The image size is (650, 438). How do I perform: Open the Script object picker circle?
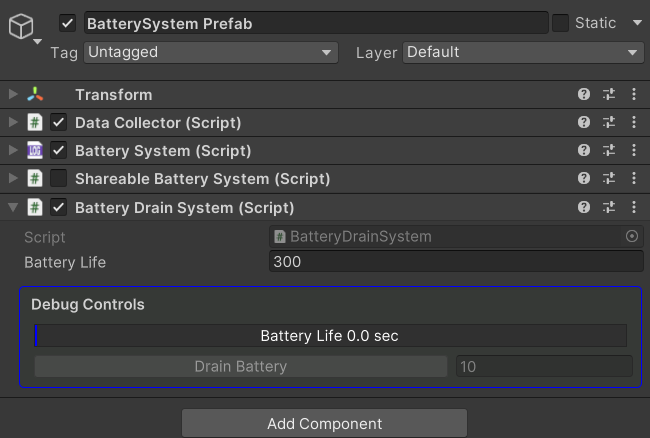(x=632, y=236)
